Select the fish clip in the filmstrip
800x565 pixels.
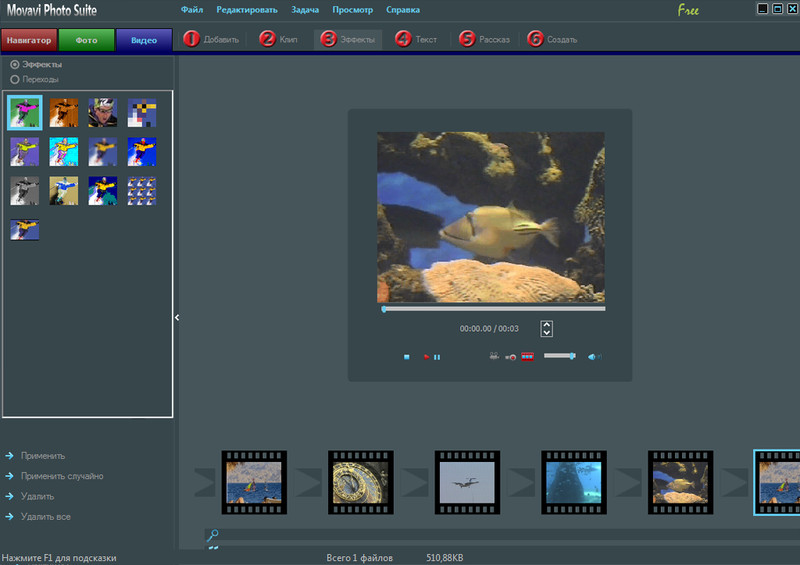(x=681, y=482)
